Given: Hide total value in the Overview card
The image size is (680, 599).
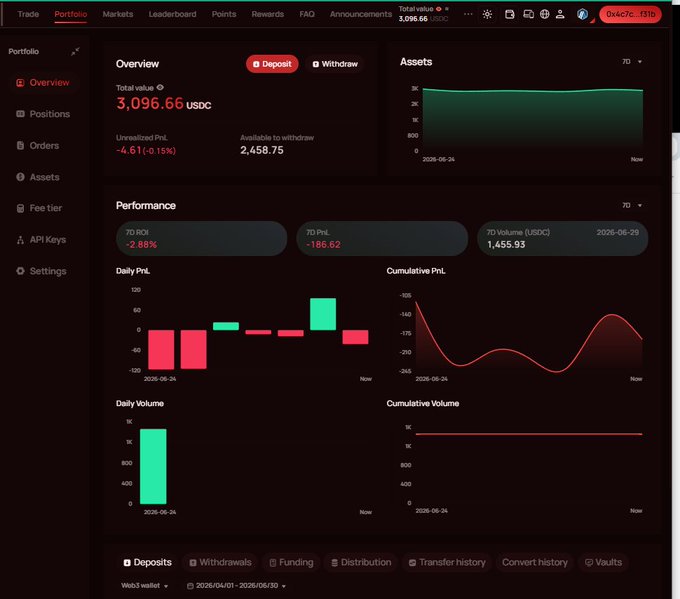Looking at the screenshot, I should pyautogui.click(x=160, y=88).
